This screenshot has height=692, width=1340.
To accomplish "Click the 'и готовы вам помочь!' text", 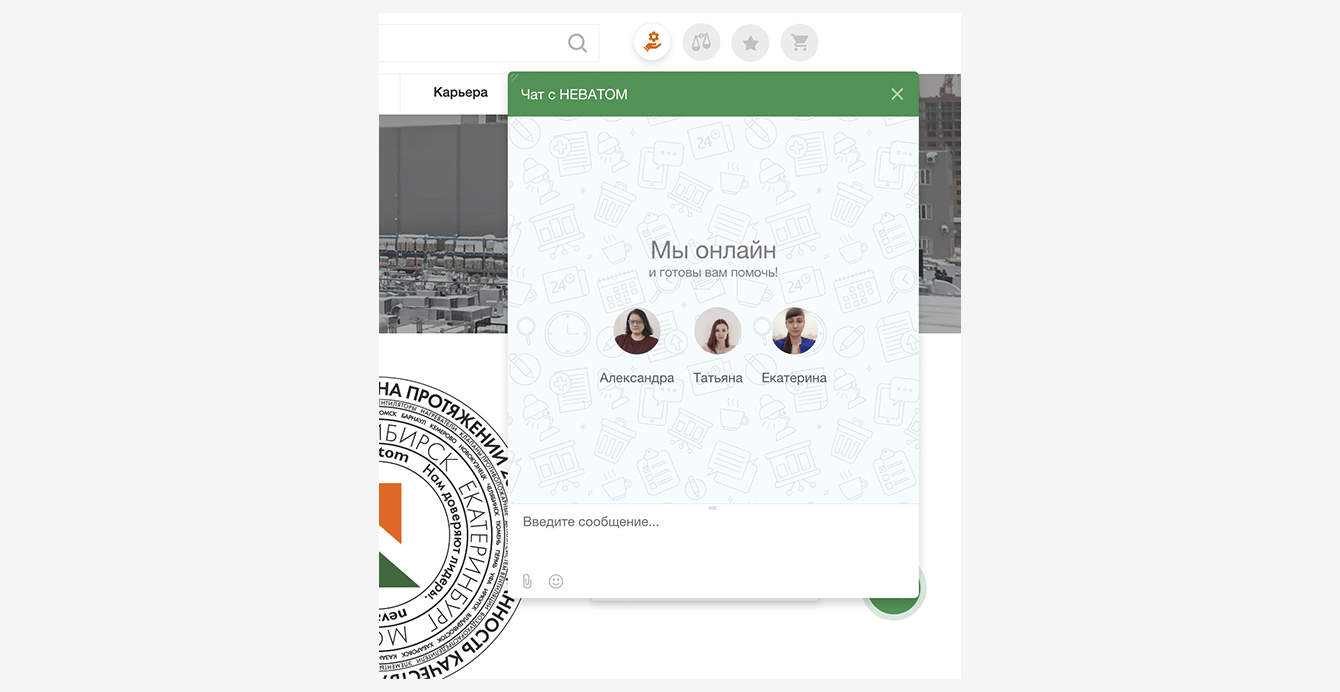I will [x=713, y=272].
